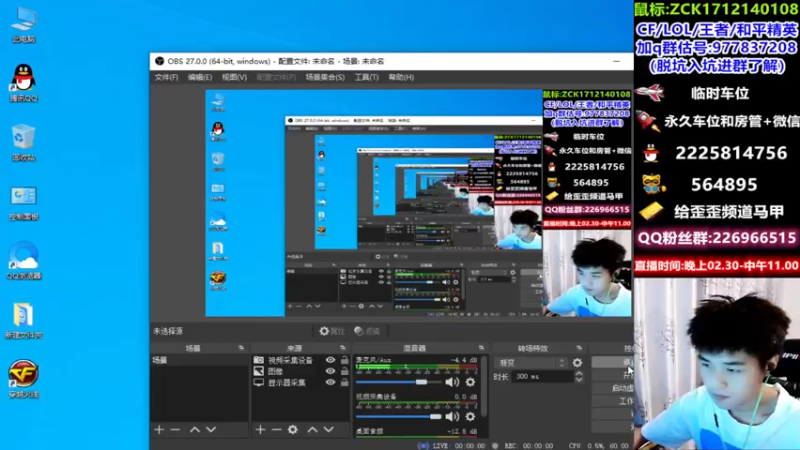
Task: Move the source up in the 来源 toolbar
Action: coord(312,430)
